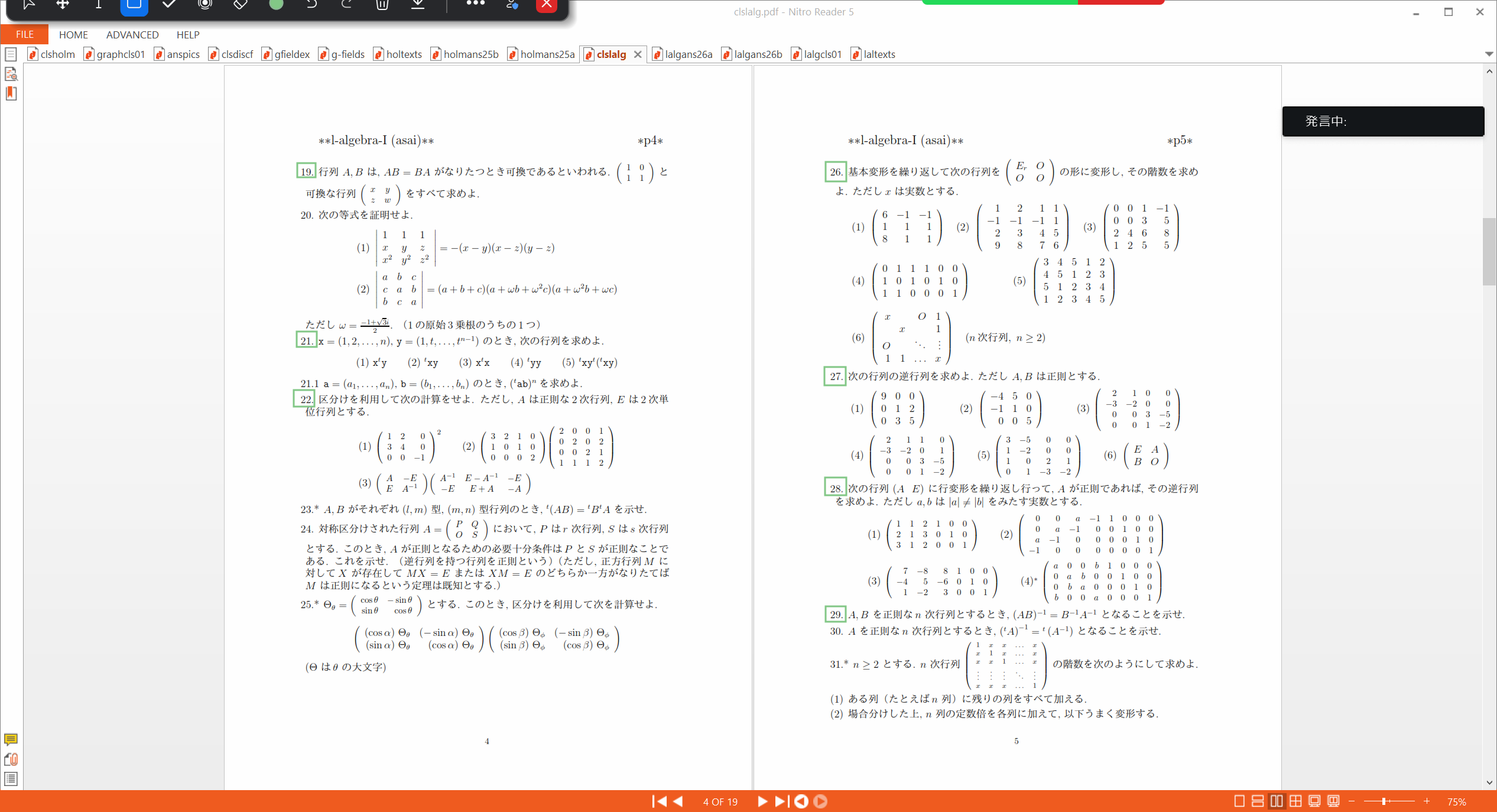Screen dimensions: 1497x812
Task: Open the FILE menu
Action: (24, 34)
